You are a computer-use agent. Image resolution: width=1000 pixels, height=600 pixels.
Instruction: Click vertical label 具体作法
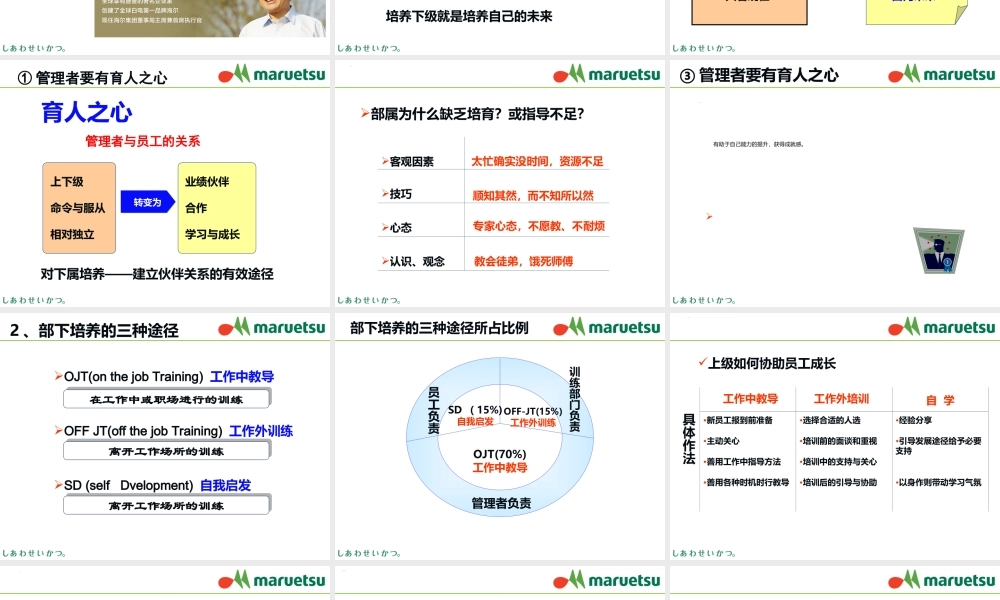(689, 439)
